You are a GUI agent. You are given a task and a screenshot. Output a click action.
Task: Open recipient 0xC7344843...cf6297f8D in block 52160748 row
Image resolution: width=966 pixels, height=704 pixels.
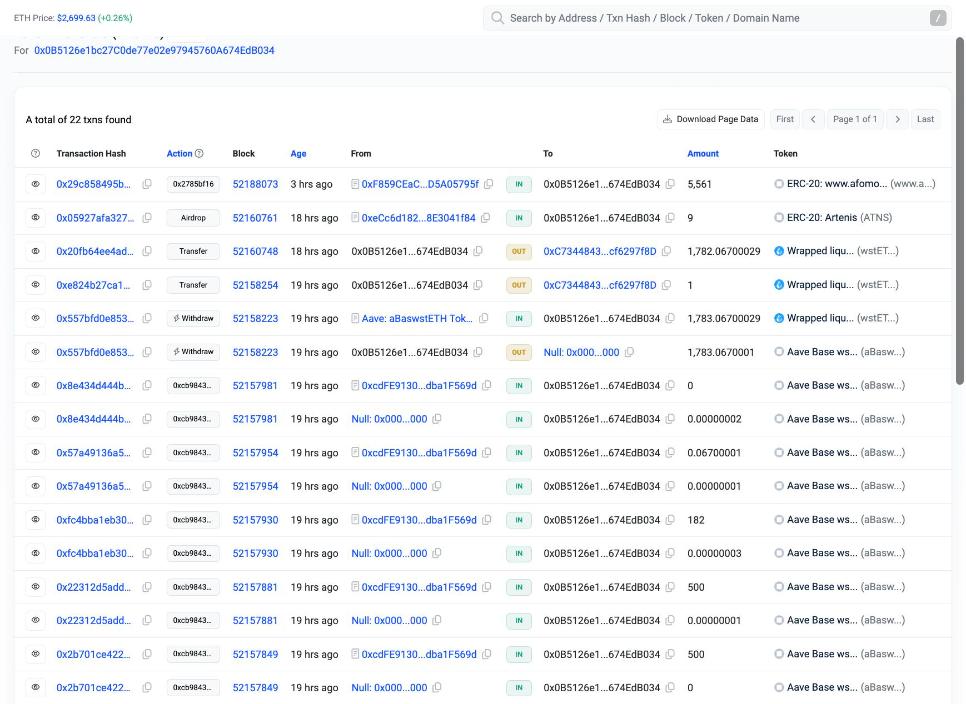[599, 251]
